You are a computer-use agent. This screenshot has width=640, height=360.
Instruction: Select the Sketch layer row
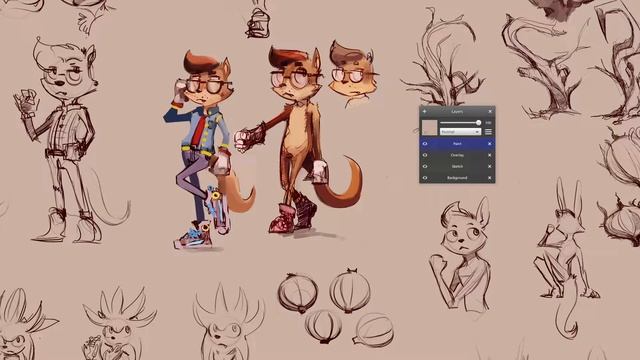click(457, 167)
